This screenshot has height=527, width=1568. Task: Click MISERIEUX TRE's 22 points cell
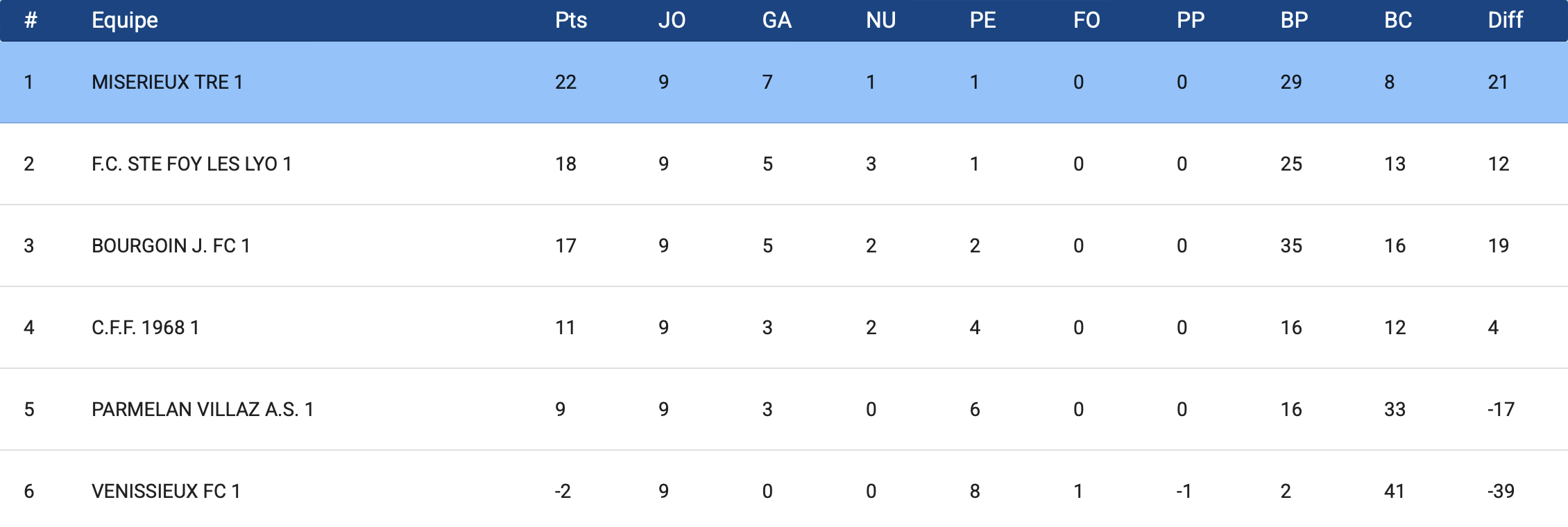pyautogui.click(x=565, y=82)
